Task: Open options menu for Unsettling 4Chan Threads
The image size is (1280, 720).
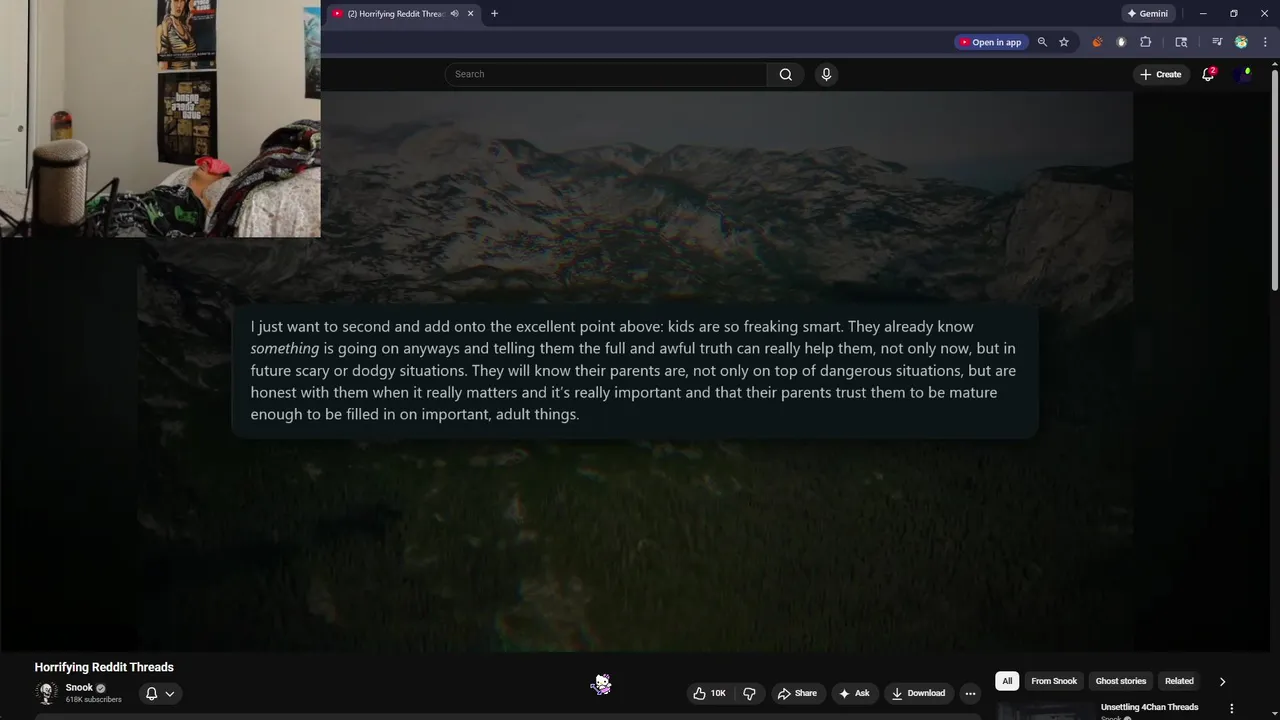Action: [x=1232, y=709]
